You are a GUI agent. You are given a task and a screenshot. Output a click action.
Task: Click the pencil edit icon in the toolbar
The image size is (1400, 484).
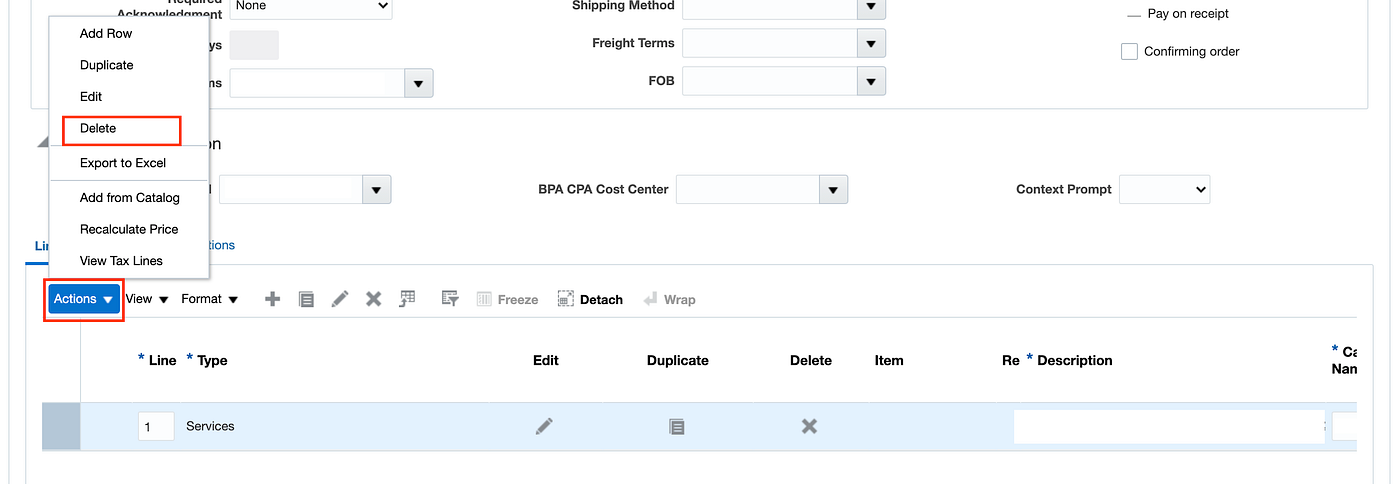[x=340, y=299]
